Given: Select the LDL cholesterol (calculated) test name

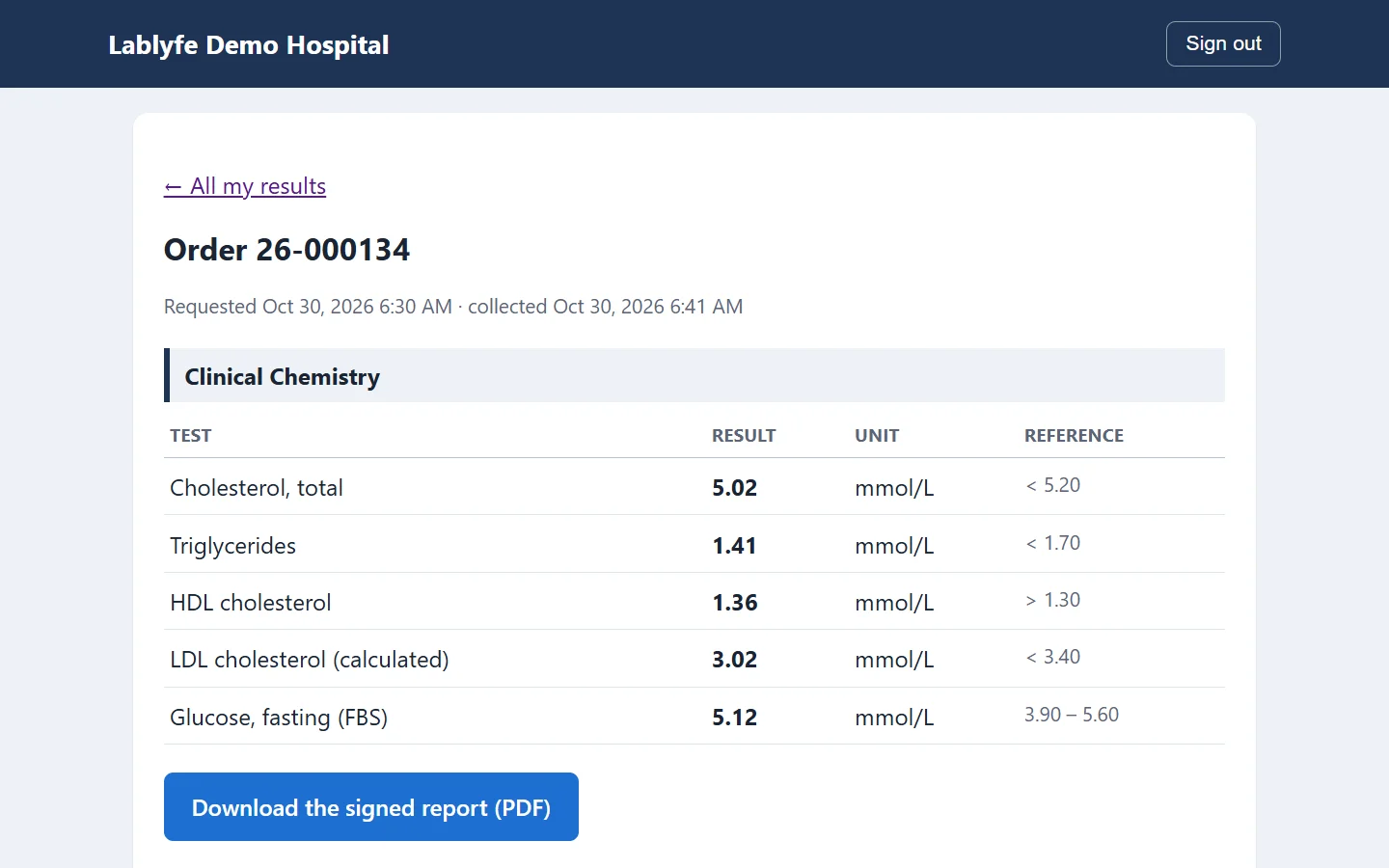Looking at the screenshot, I should [x=310, y=660].
